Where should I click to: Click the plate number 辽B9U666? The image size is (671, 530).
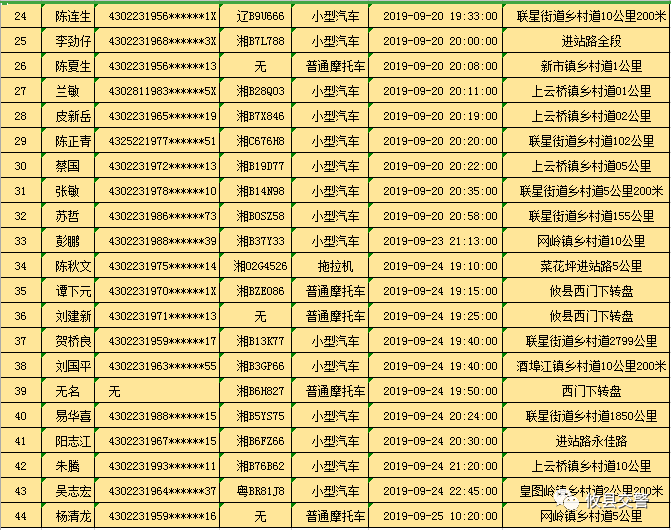[260, 16]
